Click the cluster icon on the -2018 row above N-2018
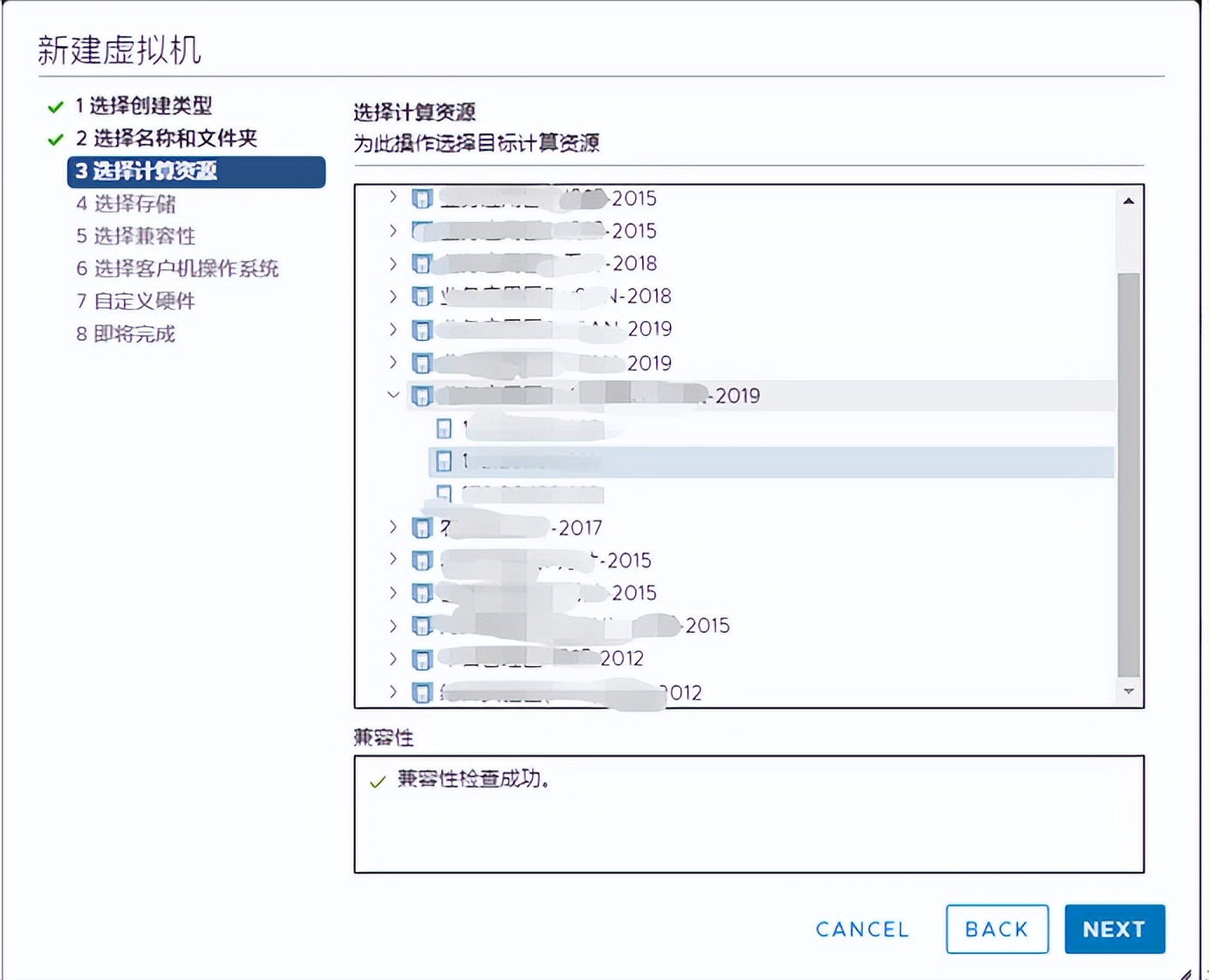Viewport: 1209px width, 980px height. click(422, 263)
